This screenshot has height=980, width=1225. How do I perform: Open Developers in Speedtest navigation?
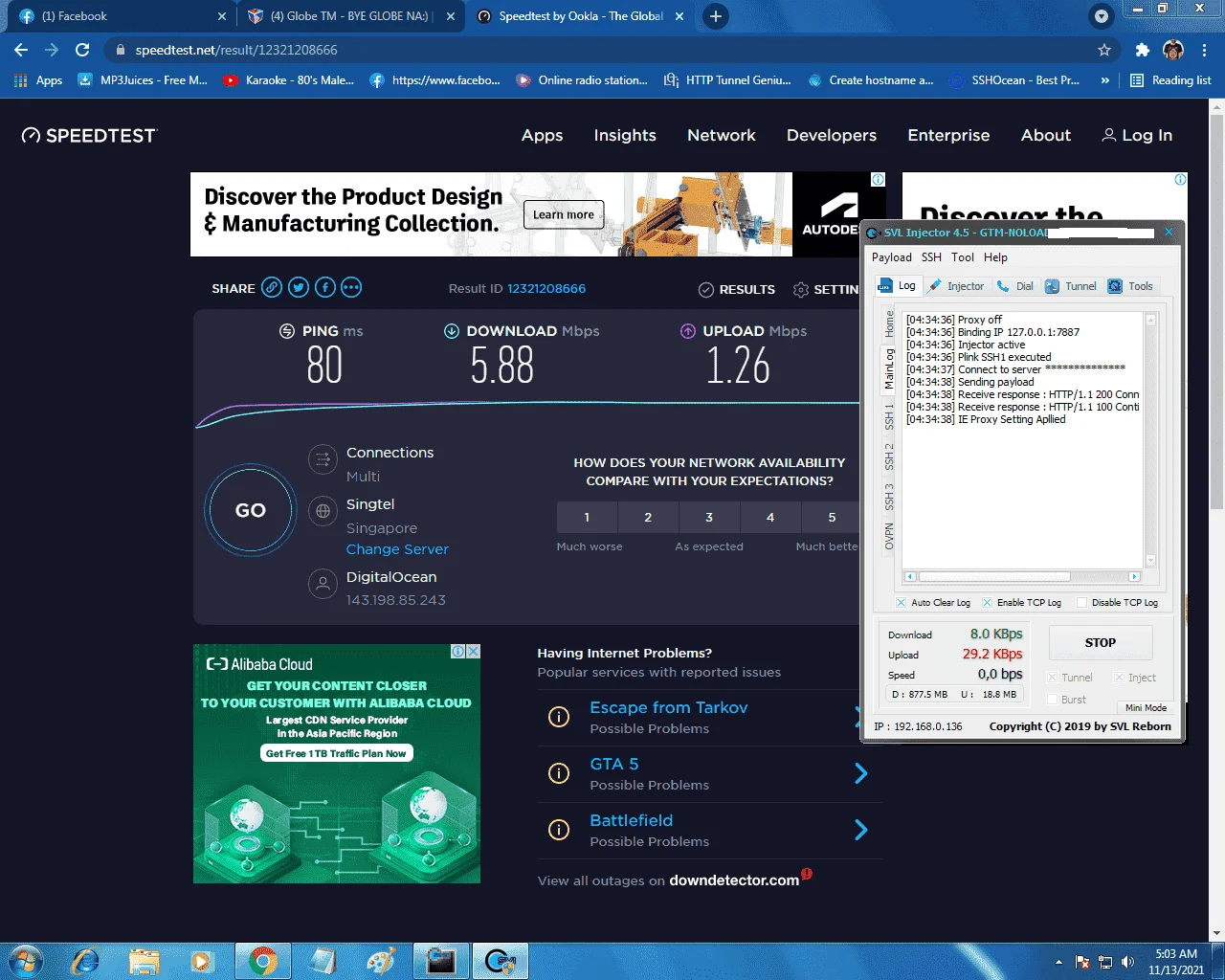click(832, 135)
